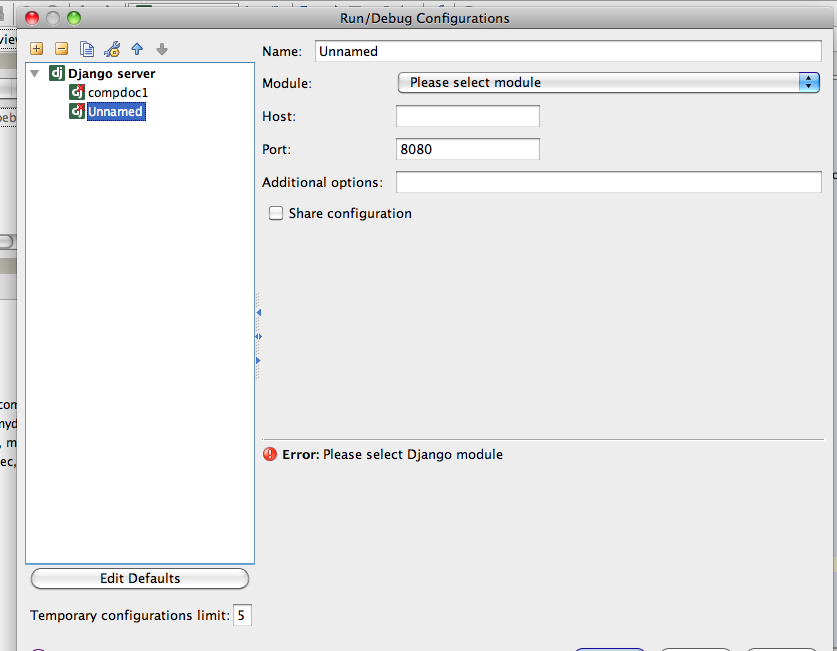Click the 'Module:' label
The width and height of the screenshot is (837, 651).
click(x=287, y=83)
